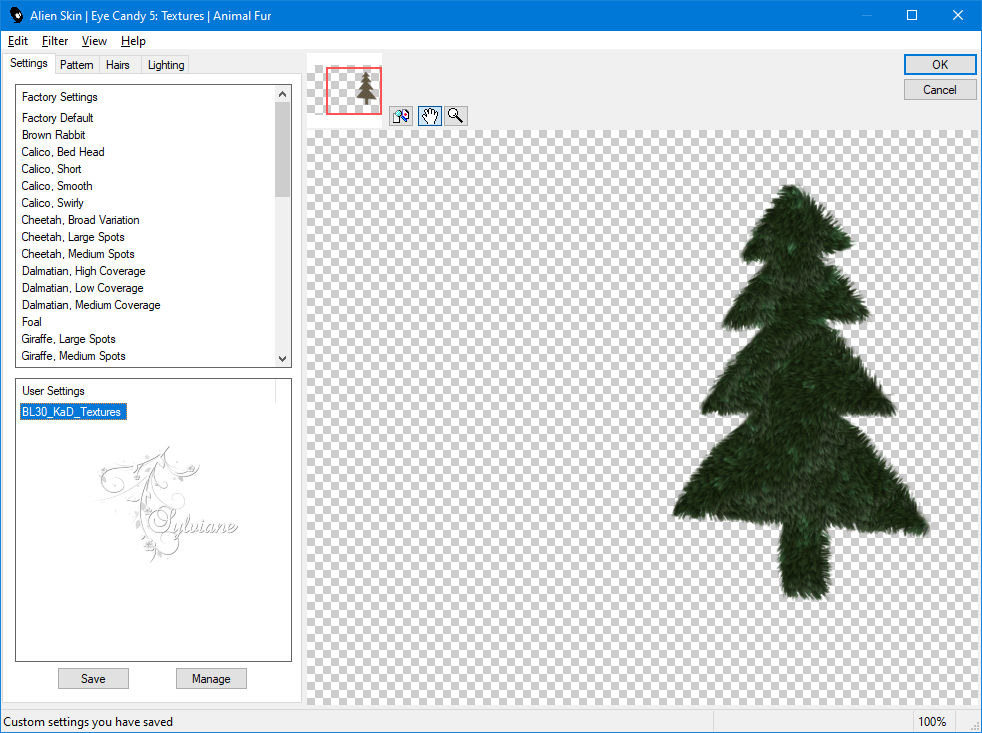982x733 pixels.
Task: Select the Cheetah, Large Spots preset
Action: pyautogui.click(x=73, y=237)
